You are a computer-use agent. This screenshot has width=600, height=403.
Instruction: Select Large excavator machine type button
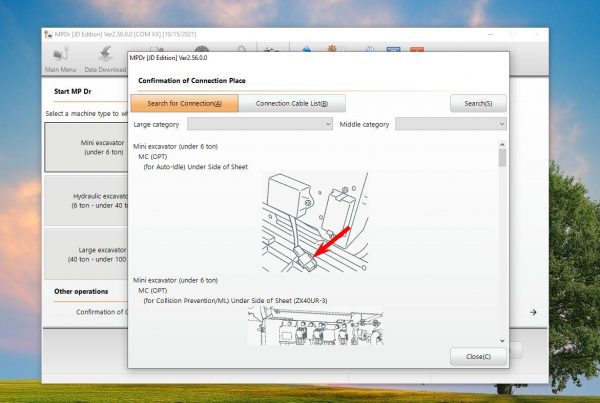click(x=86, y=254)
